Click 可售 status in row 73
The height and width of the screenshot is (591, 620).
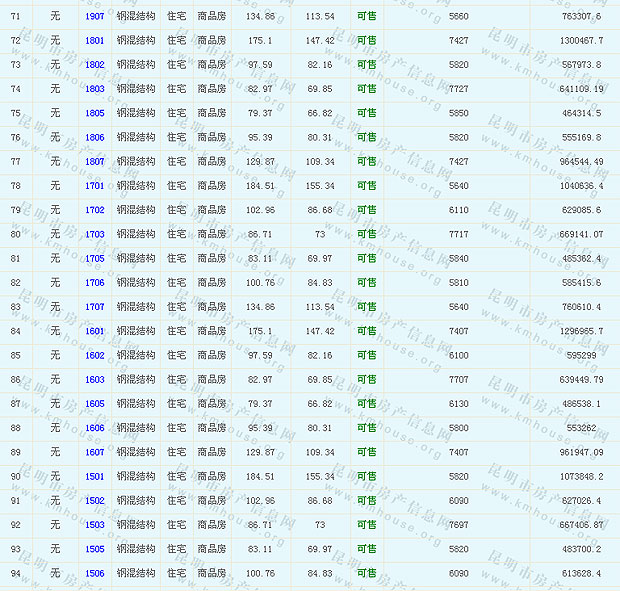(x=367, y=65)
